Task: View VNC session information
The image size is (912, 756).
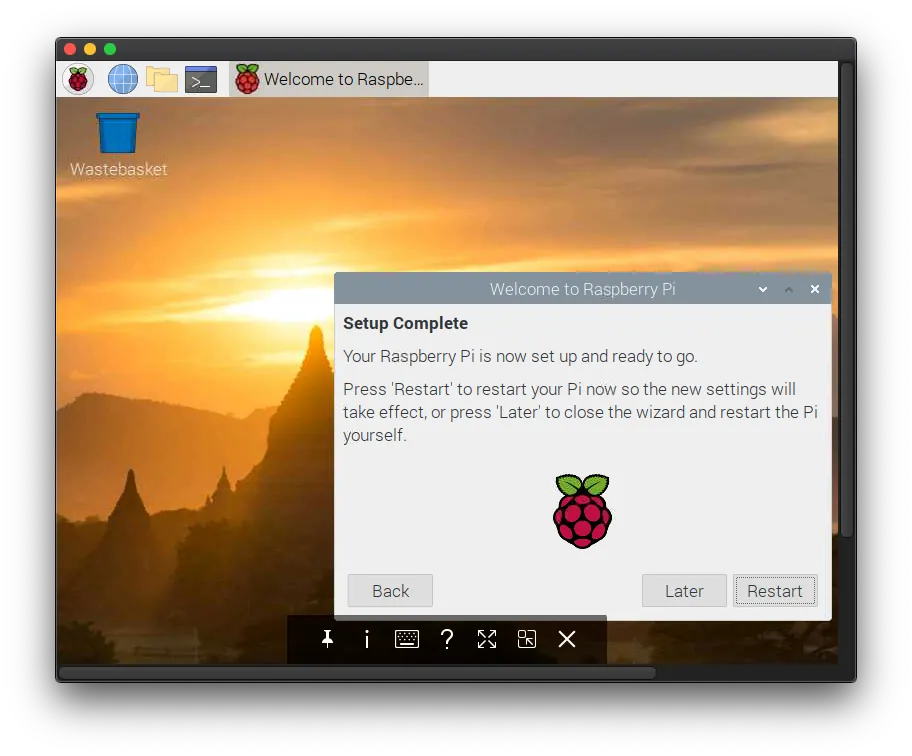Action: coord(367,639)
